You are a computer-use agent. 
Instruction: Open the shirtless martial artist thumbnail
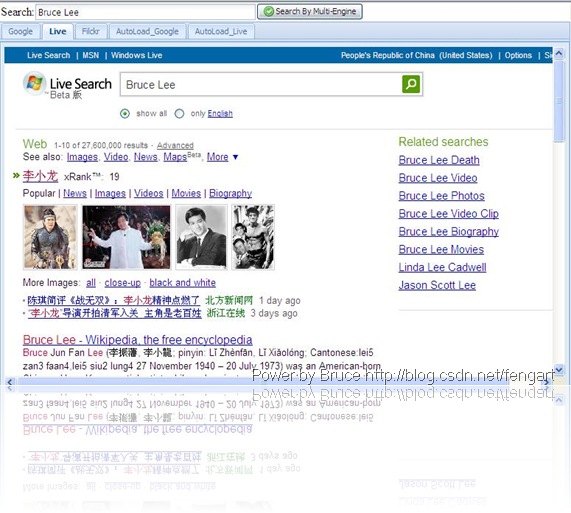coord(253,237)
